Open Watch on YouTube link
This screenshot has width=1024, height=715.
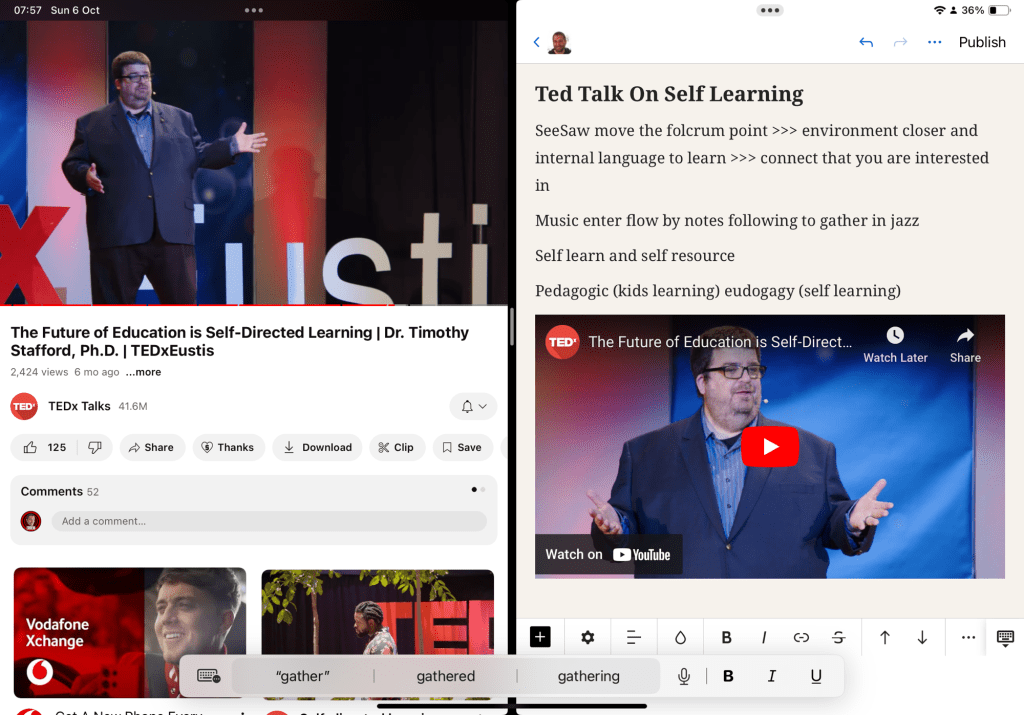[608, 554]
